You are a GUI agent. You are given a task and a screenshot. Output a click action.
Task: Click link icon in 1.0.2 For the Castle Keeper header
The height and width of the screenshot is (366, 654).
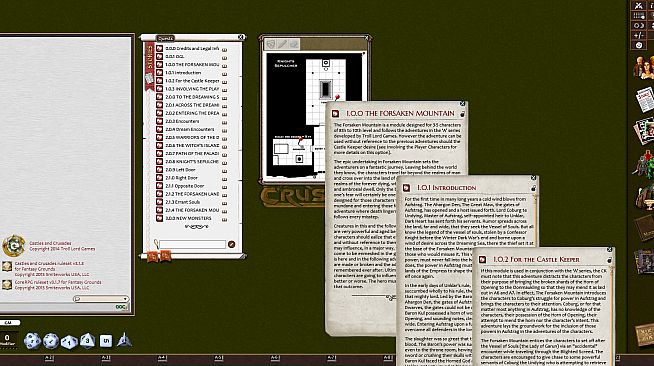[483, 260]
